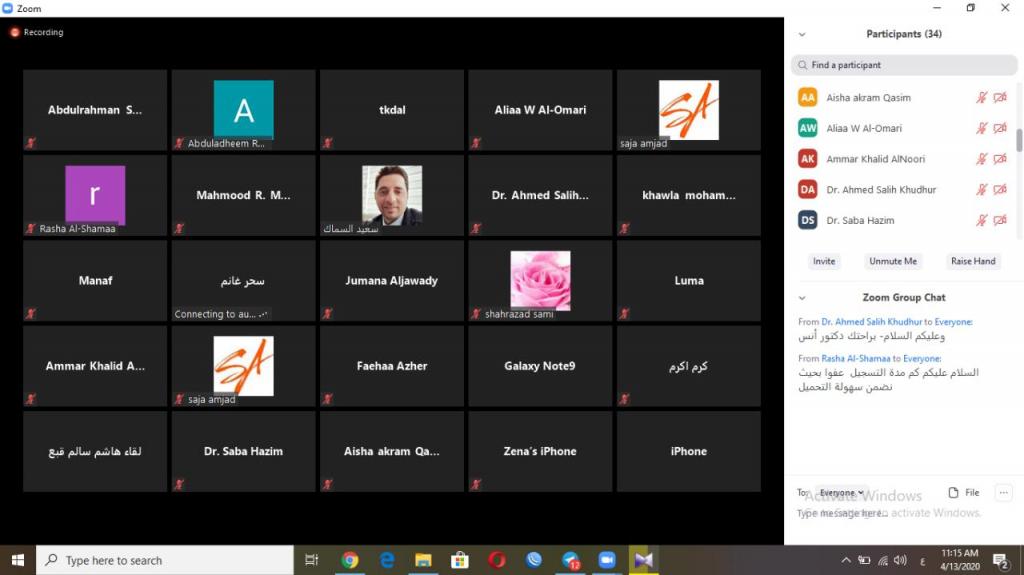Screen dimensions: 1024x575
Task: Click the search magnifier in Find a participant
Action: [801, 65]
